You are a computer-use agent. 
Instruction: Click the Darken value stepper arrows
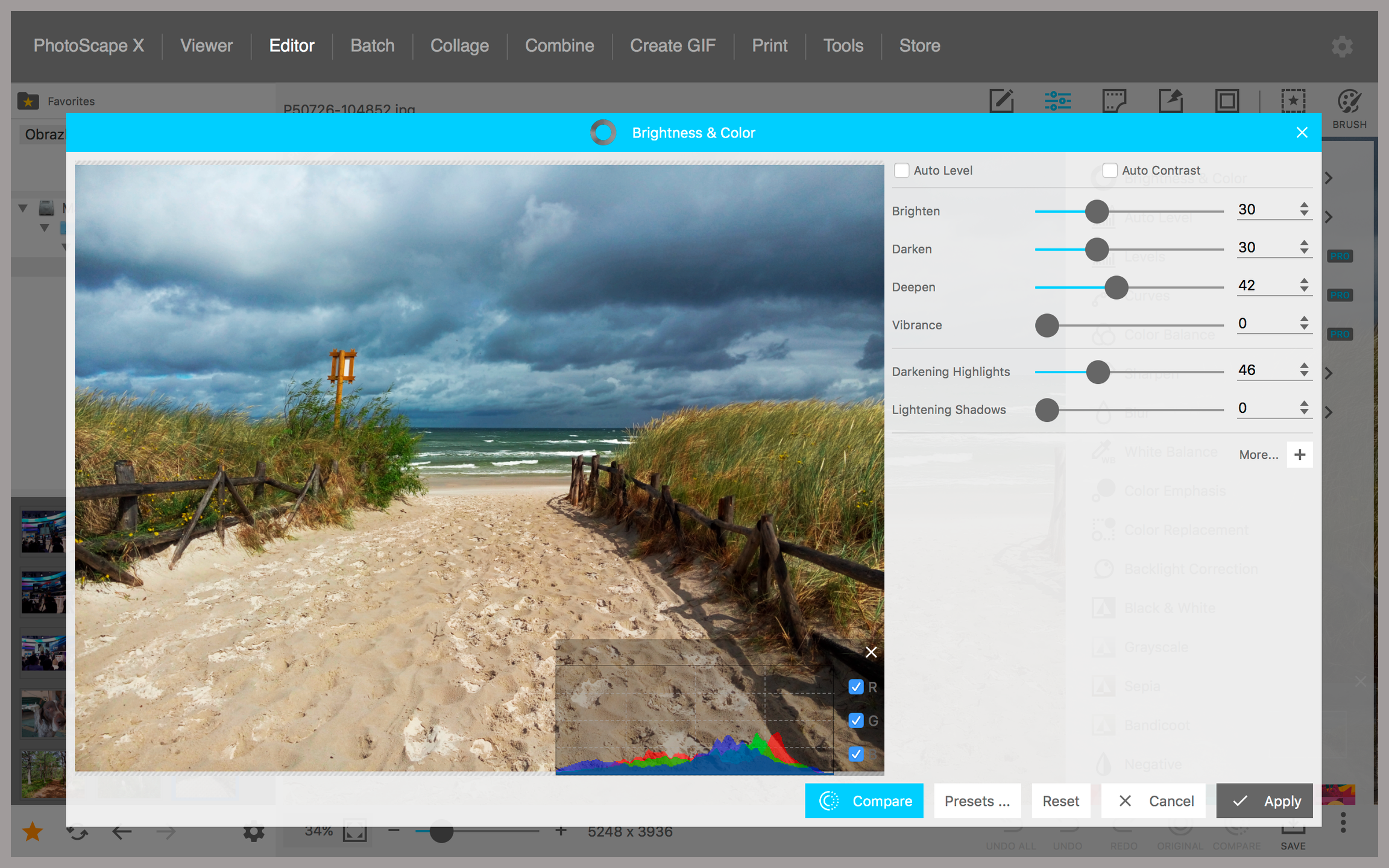pos(1304,247)
